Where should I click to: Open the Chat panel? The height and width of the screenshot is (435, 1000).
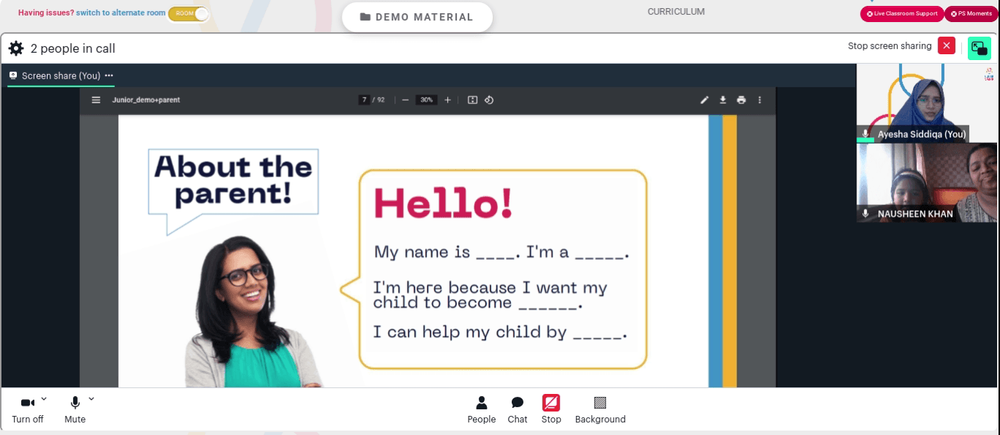(517, 409)
